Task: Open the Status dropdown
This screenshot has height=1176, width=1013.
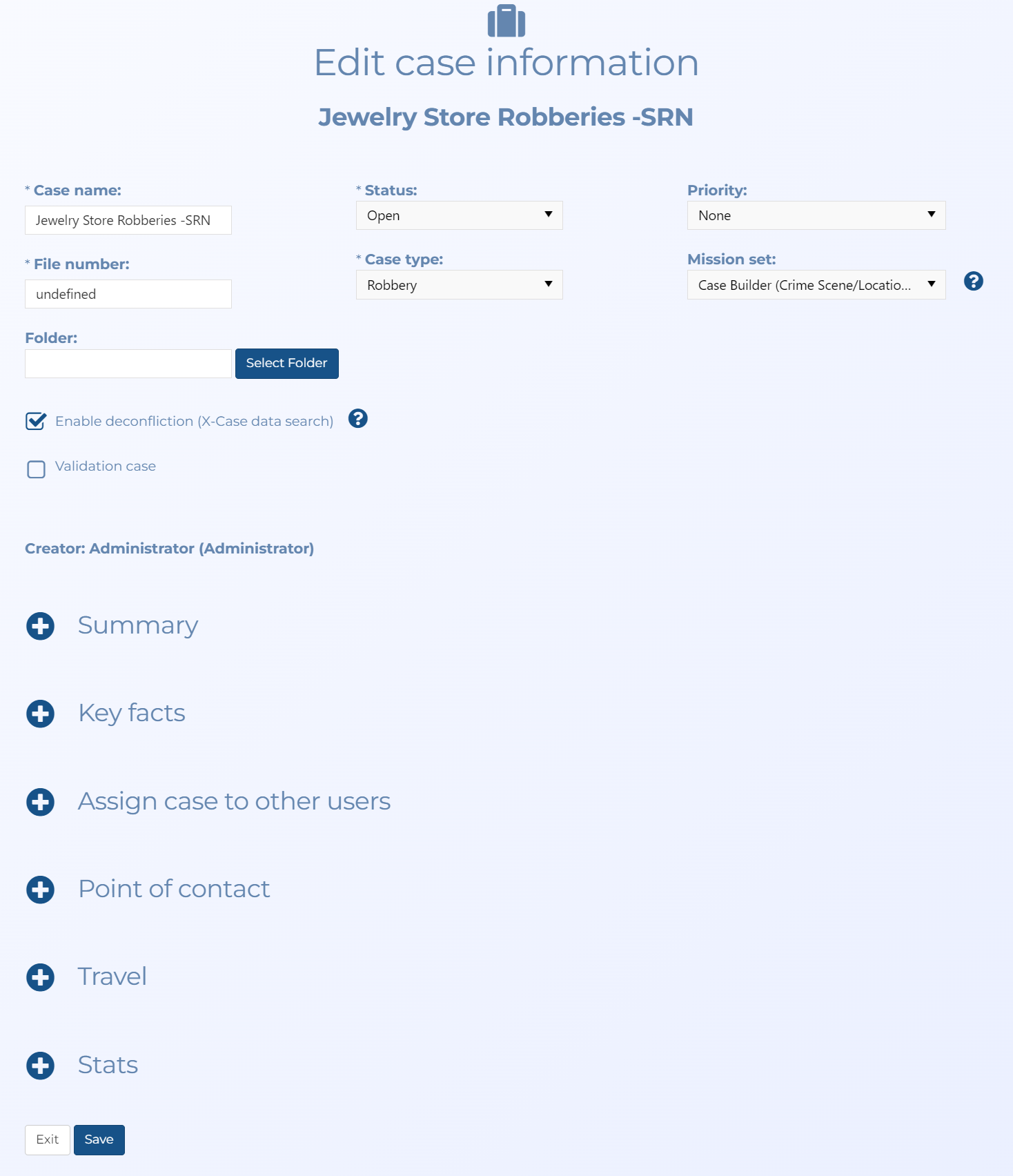Action: pos(459,215)
